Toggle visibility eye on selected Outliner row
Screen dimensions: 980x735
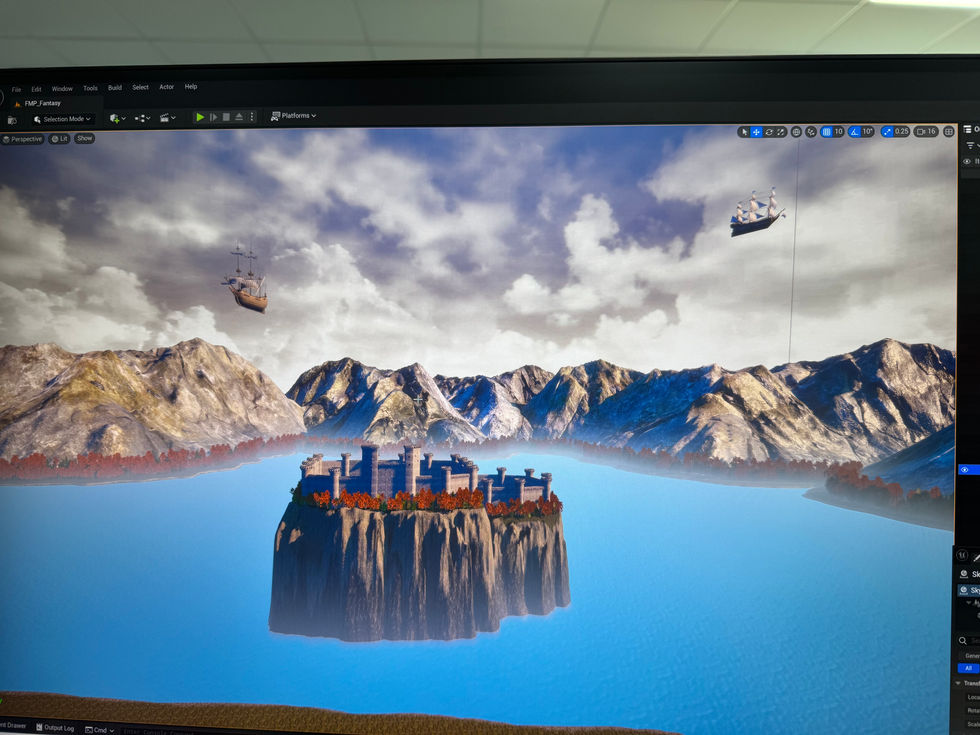(965, 469)
